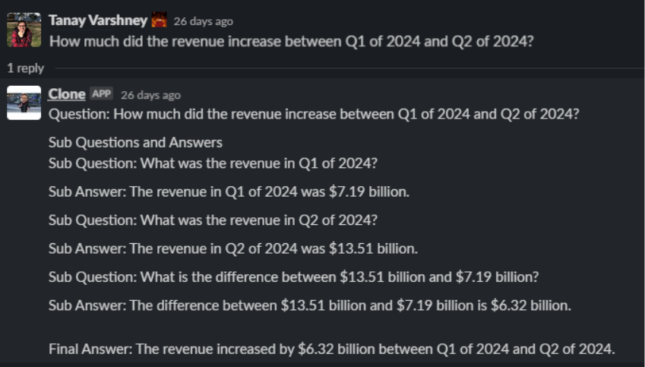Select Tanay's revenue increase question text
Image resolution: width=645 pixels, height=367 pixels.
[291, 42]
